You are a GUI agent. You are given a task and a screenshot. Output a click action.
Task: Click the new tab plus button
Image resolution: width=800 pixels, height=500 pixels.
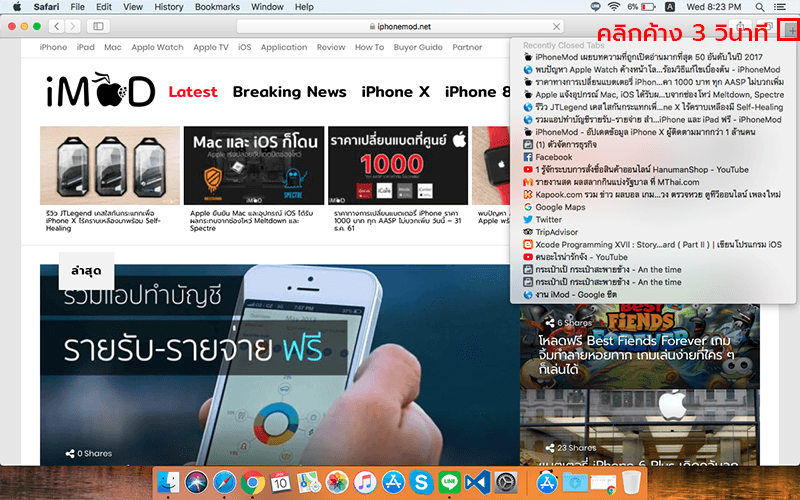click(790, 31)
